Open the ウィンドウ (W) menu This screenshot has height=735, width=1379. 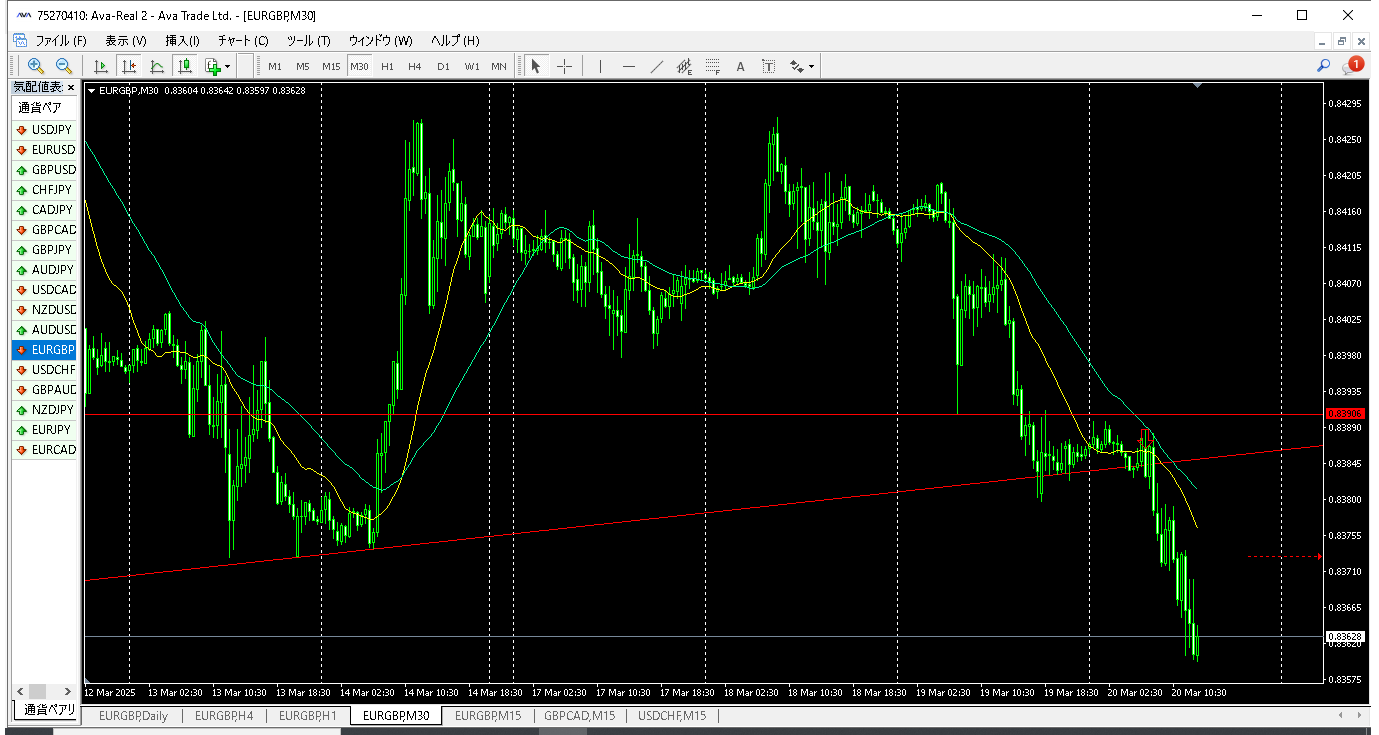[380, 41]
